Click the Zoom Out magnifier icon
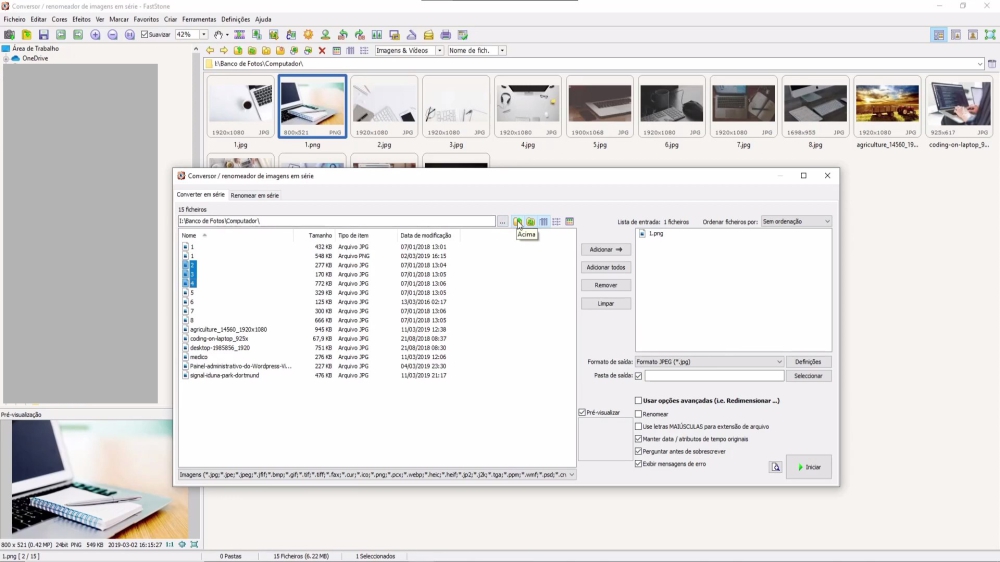 112,34
